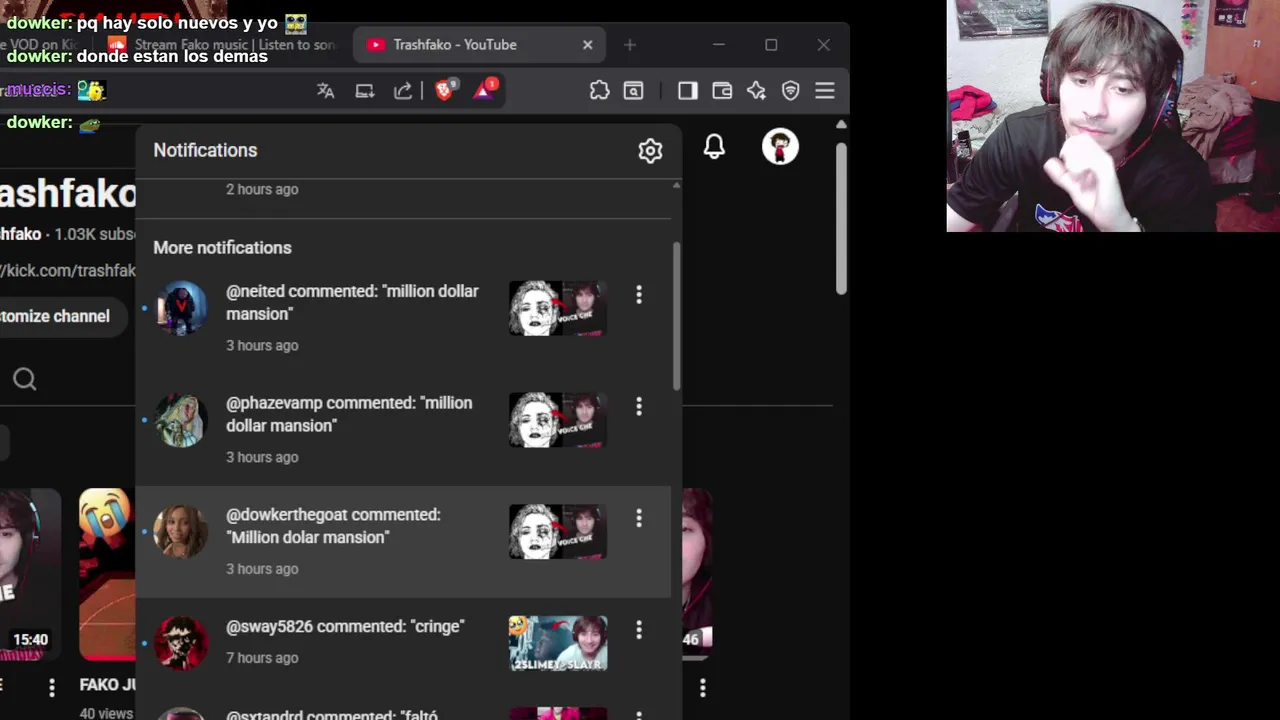Click the FAKO JU video title
Viewport: 1280px width, 720px height.
click(107, 686)
